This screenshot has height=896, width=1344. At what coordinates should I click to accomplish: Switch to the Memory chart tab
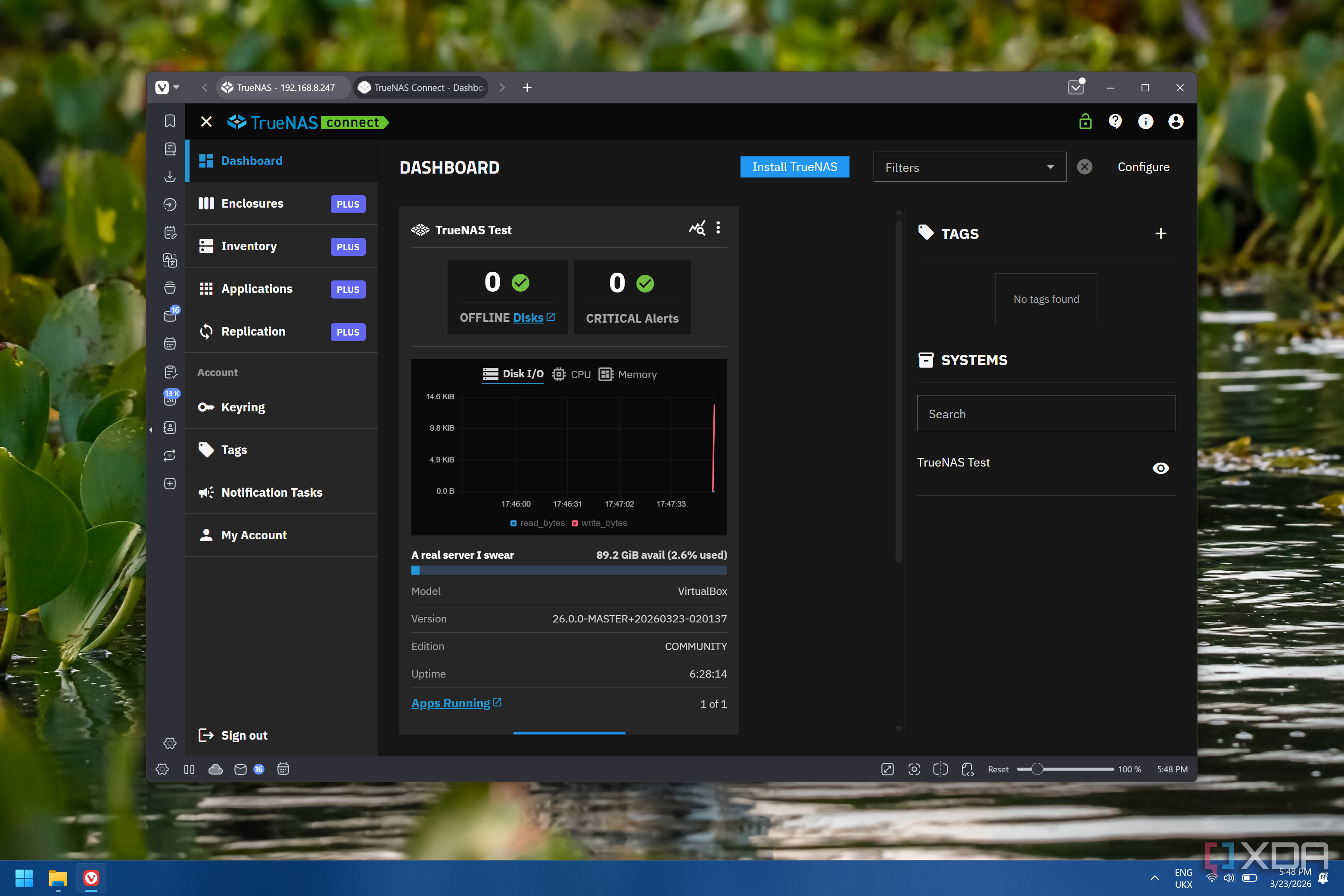pos(628,374)
